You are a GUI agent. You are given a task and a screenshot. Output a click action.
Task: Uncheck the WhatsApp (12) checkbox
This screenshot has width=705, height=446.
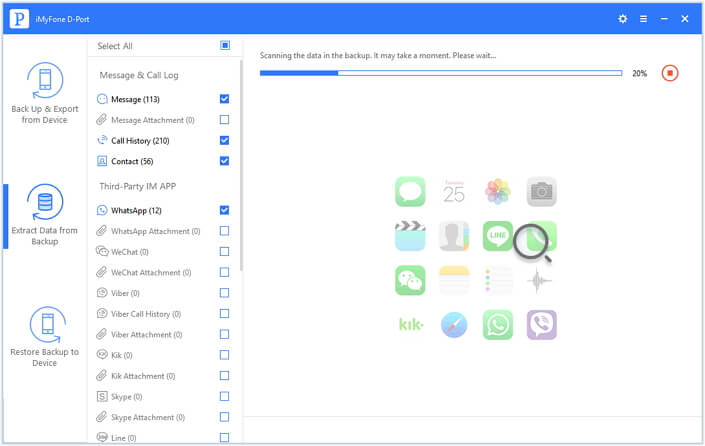tap(224, 210)
